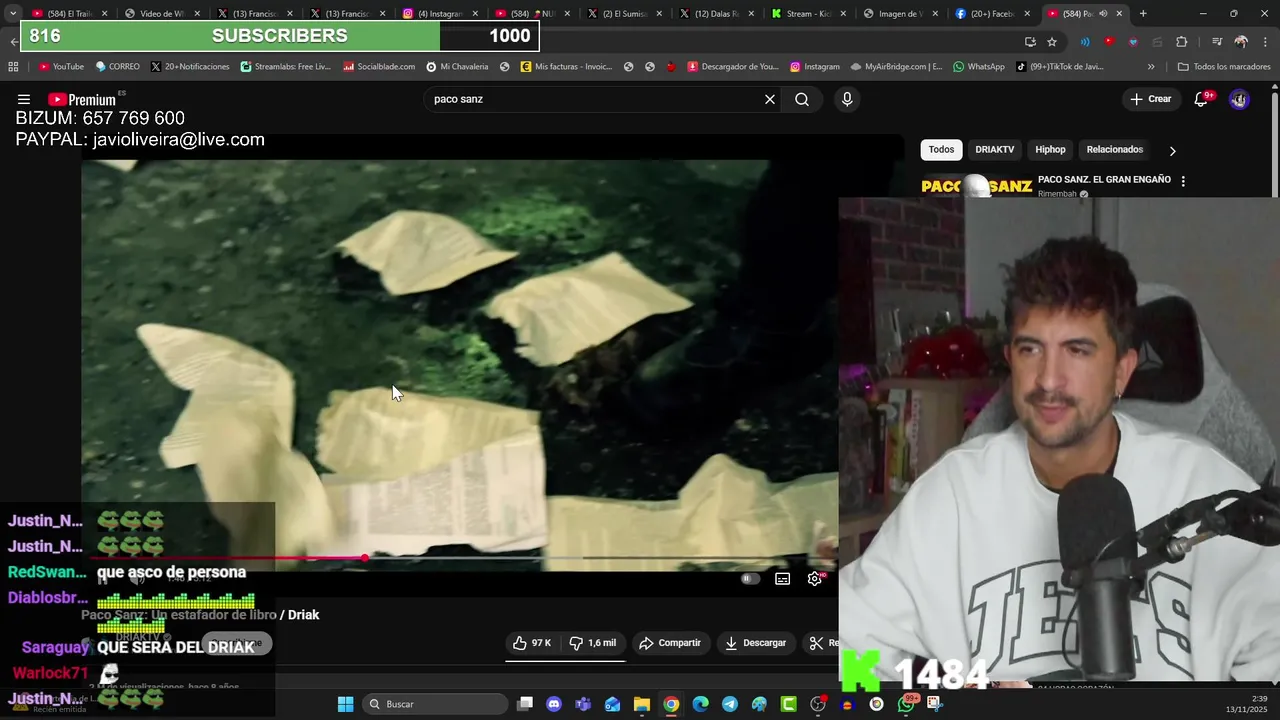Open the YouTube account avatar menu

[1239, 99]
